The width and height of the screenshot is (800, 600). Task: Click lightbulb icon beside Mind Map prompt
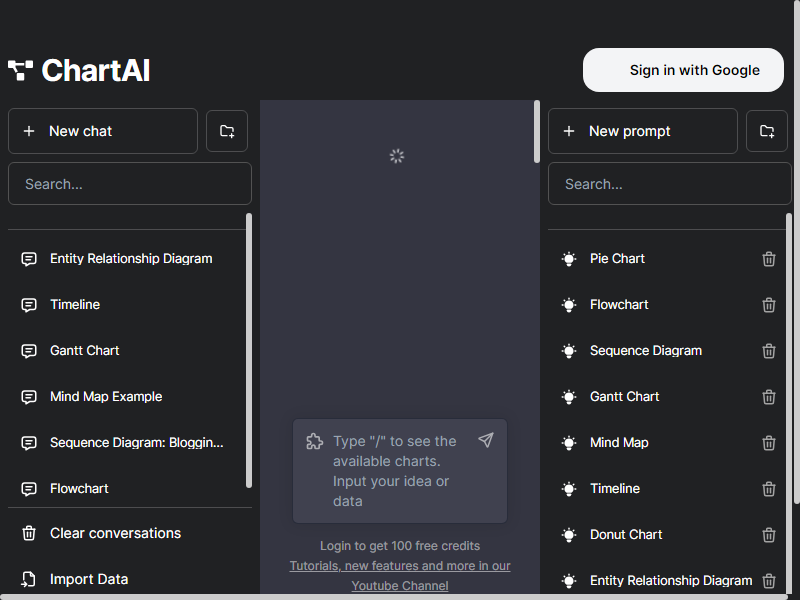pos(569,443)
